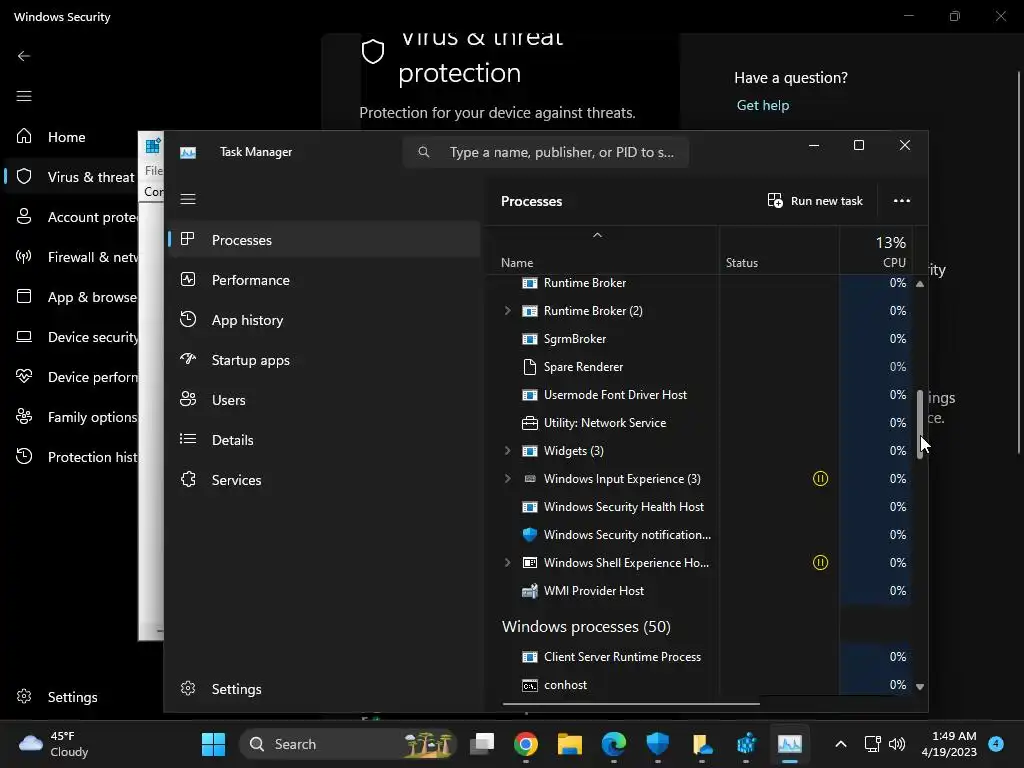Click Run new task button

(x=815, y=200)
